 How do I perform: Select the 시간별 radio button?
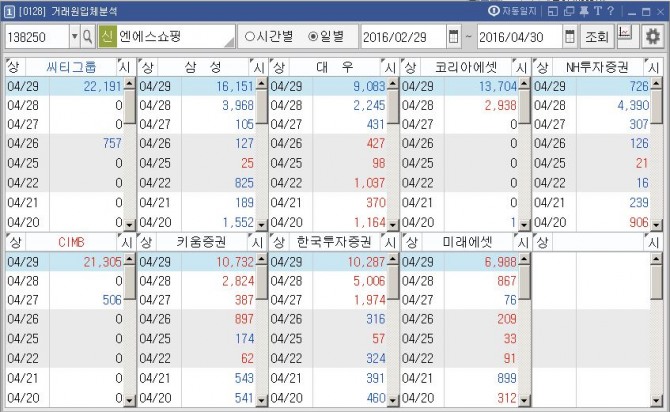(269, 37)
